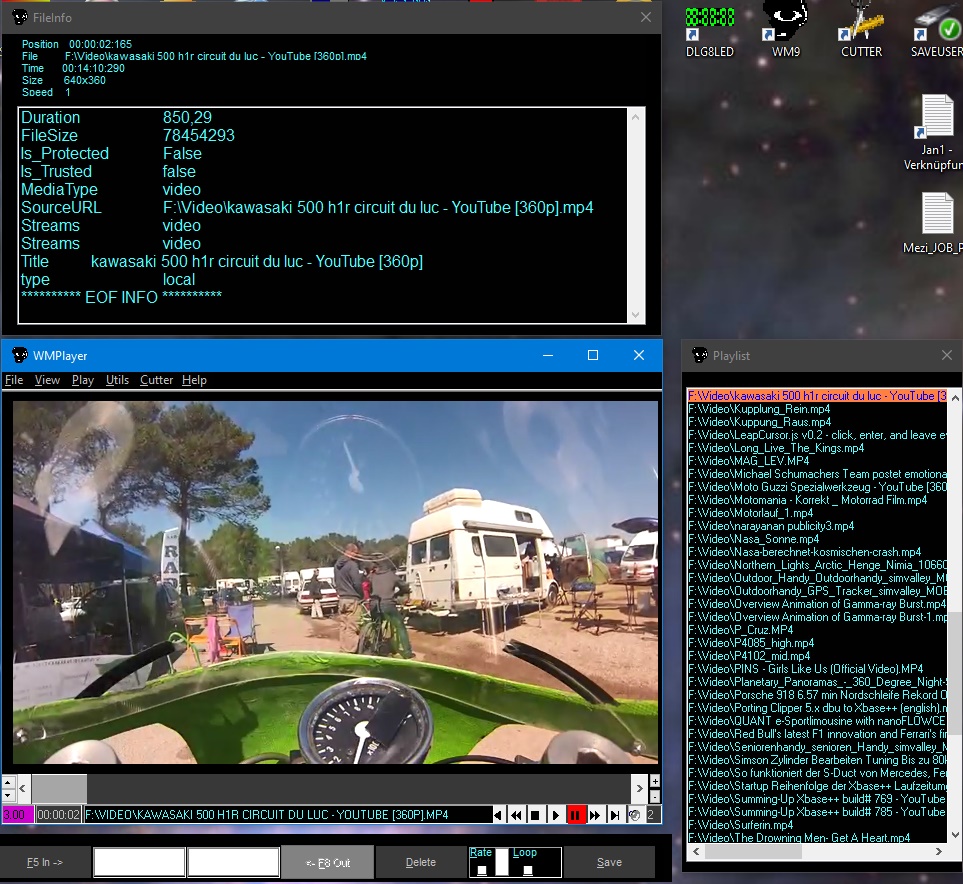The height and width of the screenshot is (884, 963).
Task: Stop video playback with the square button
Action: click(535, 815)
